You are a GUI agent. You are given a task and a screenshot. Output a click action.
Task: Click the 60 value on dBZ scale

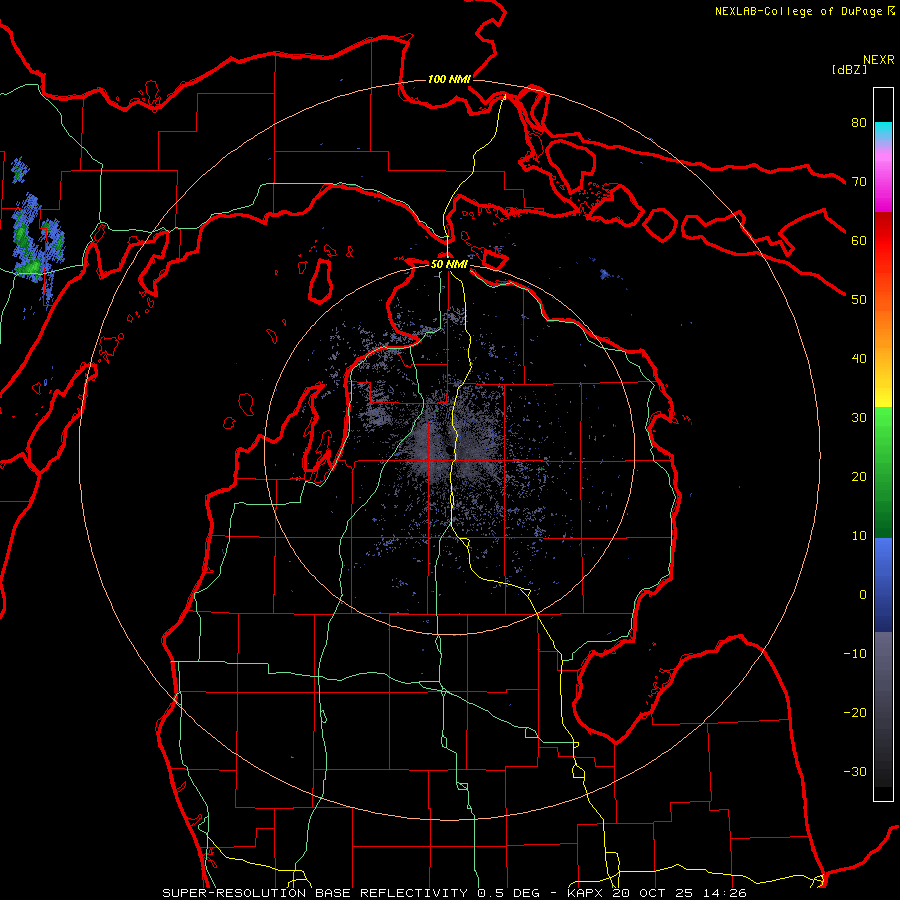click(859, 240)
